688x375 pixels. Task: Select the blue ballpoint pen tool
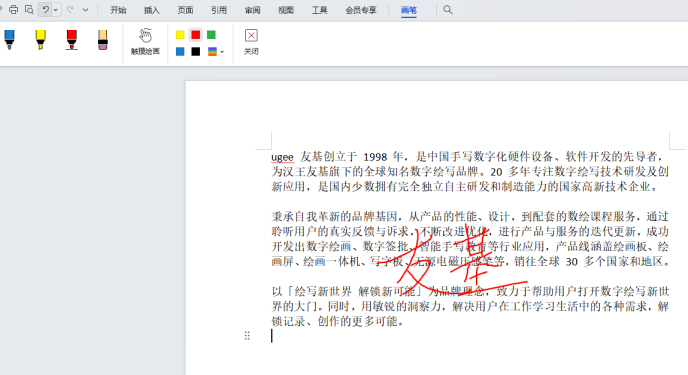coord(9,40)
